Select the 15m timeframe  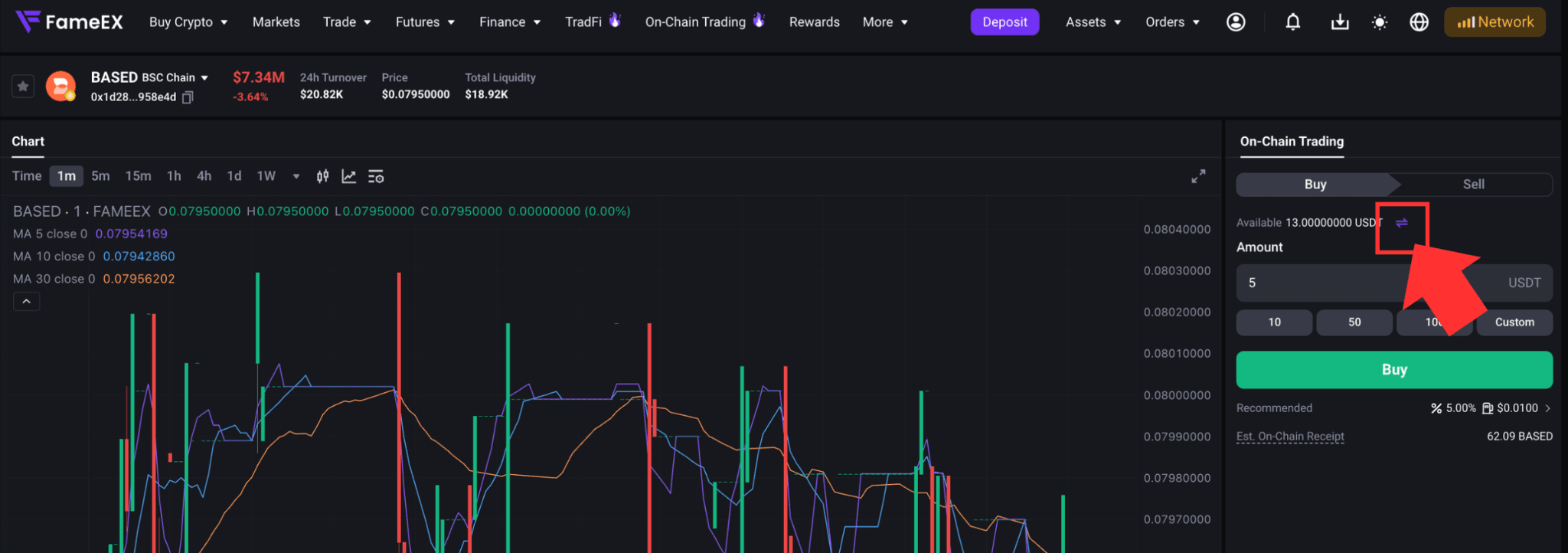pos(139,176)
